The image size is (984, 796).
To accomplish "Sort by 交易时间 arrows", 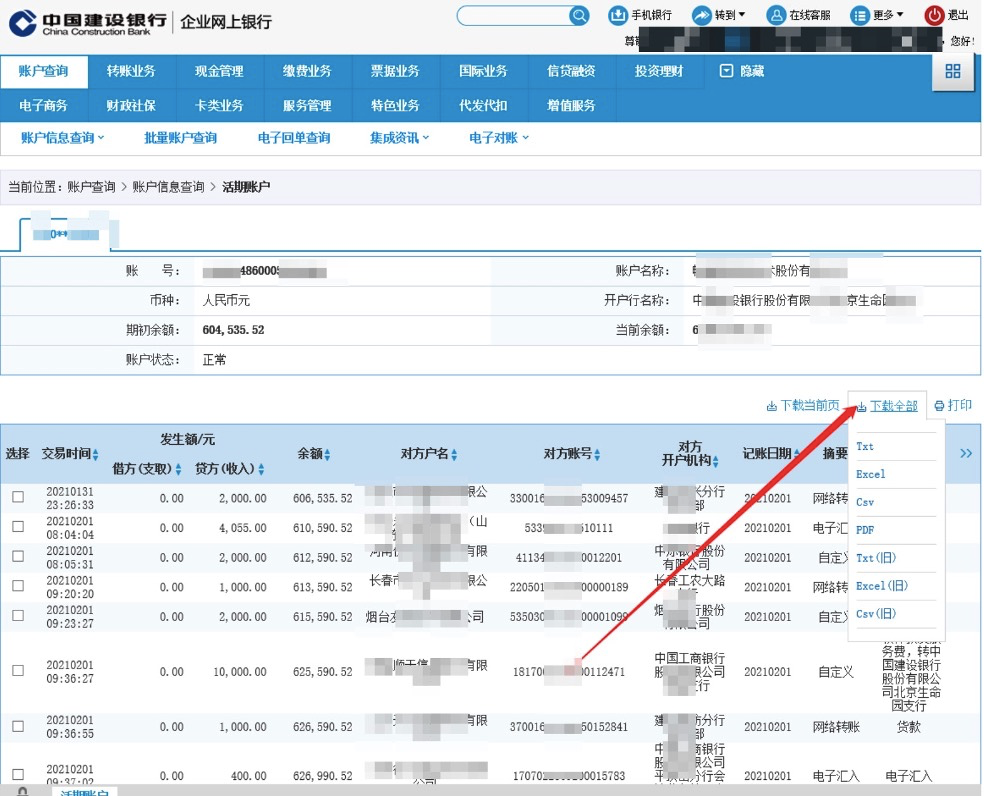I will click(95, 454).
